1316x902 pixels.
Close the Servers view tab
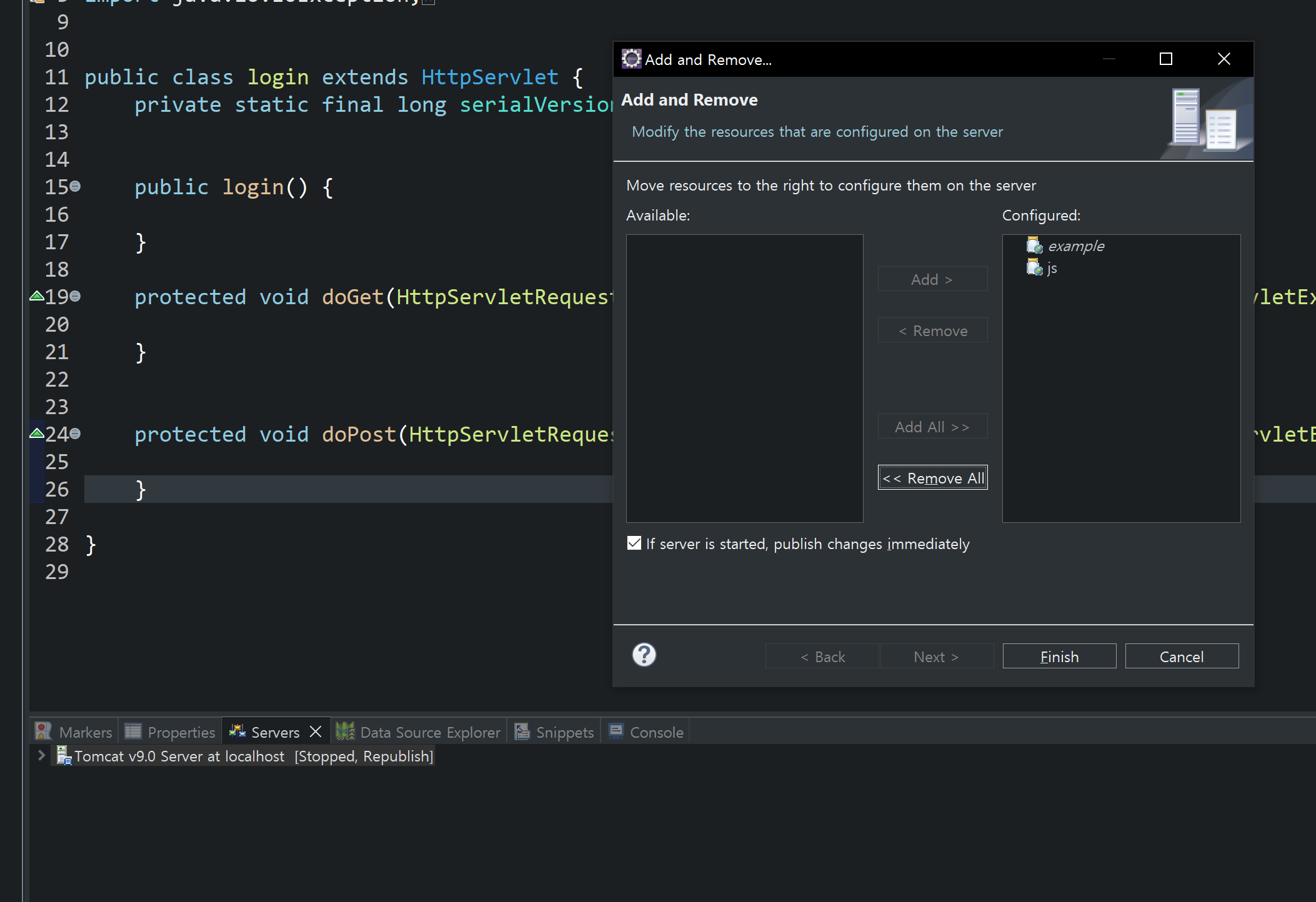(316, 731)
